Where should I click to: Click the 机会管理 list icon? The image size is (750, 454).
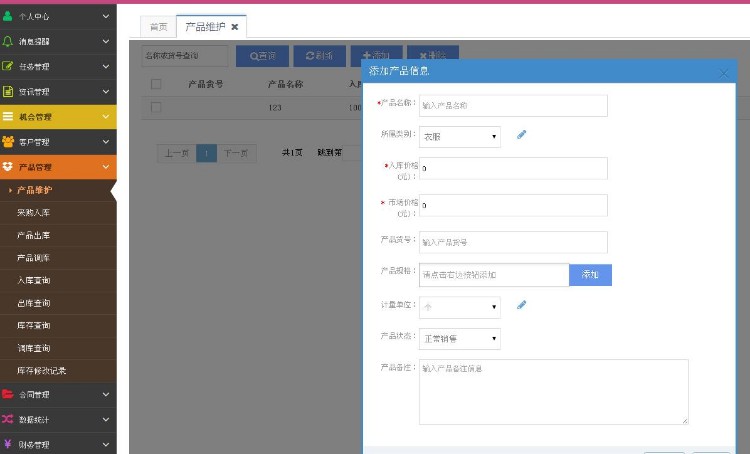point(8,116)
